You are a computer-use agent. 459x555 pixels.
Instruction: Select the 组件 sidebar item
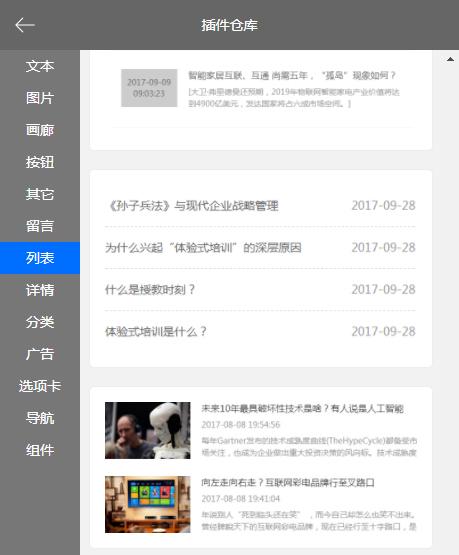[x=40, y=450]
